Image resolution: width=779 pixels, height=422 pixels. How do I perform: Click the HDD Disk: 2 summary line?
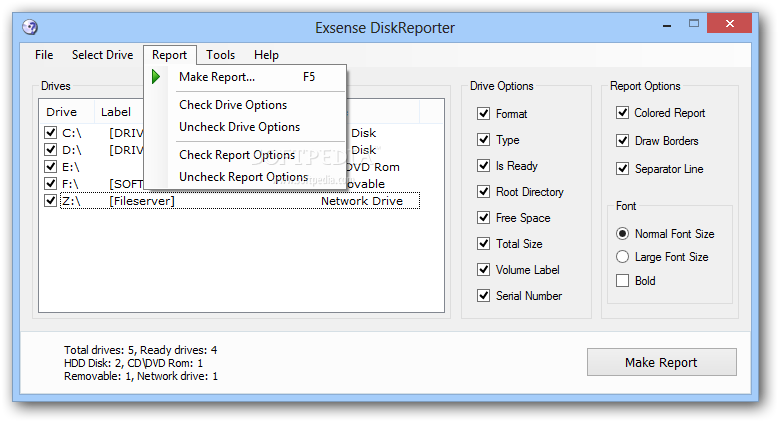click(134, 363)
